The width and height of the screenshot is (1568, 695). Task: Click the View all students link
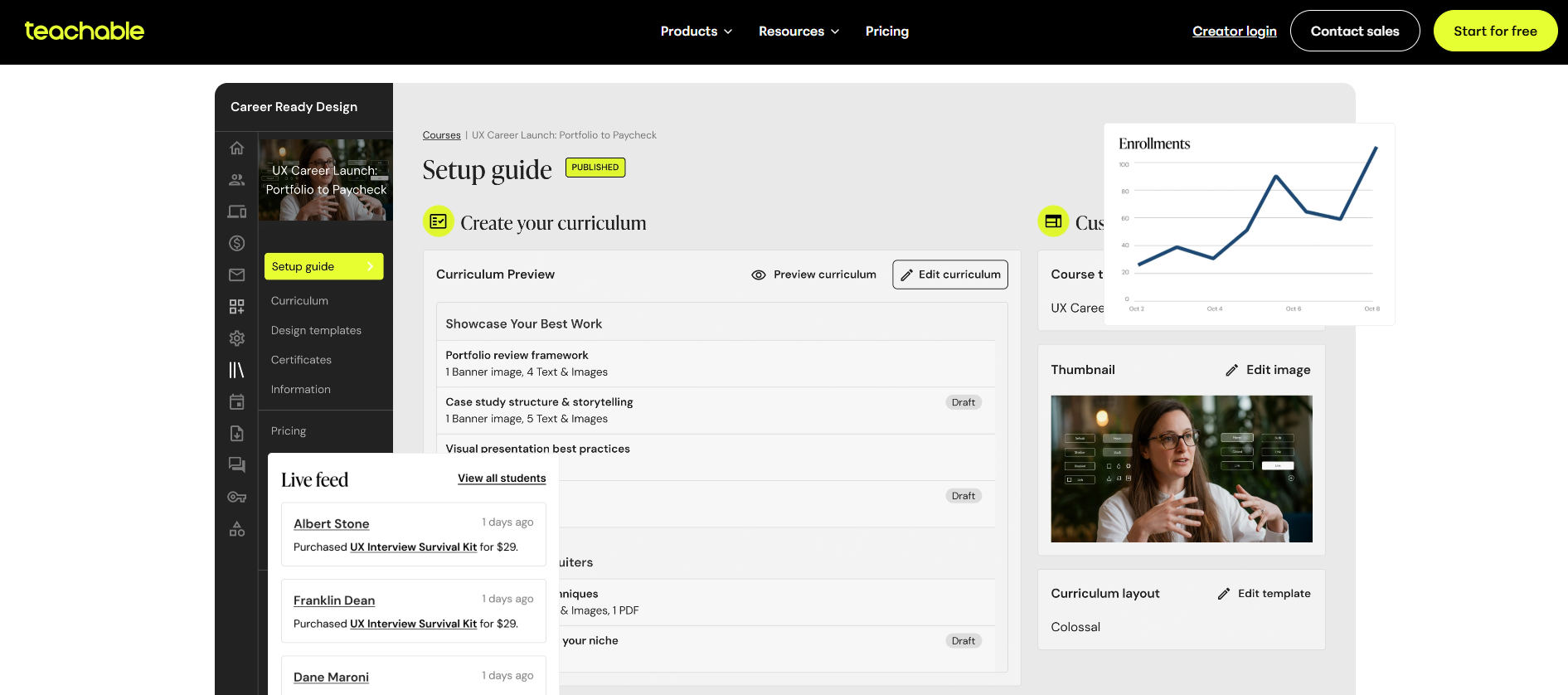point(502,479)
